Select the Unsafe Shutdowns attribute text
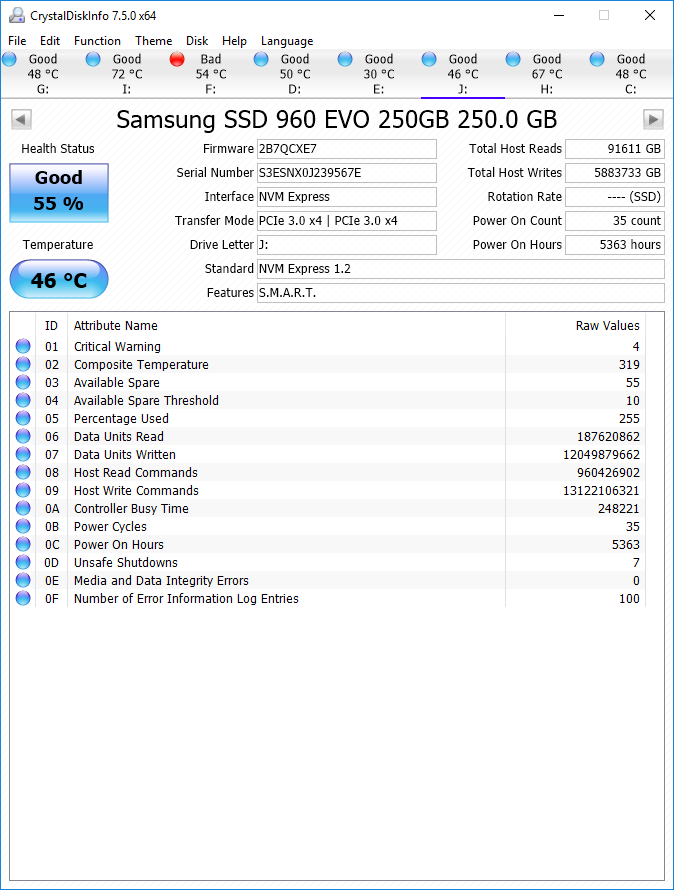The image size is (674, 890). tap(125, 562)
